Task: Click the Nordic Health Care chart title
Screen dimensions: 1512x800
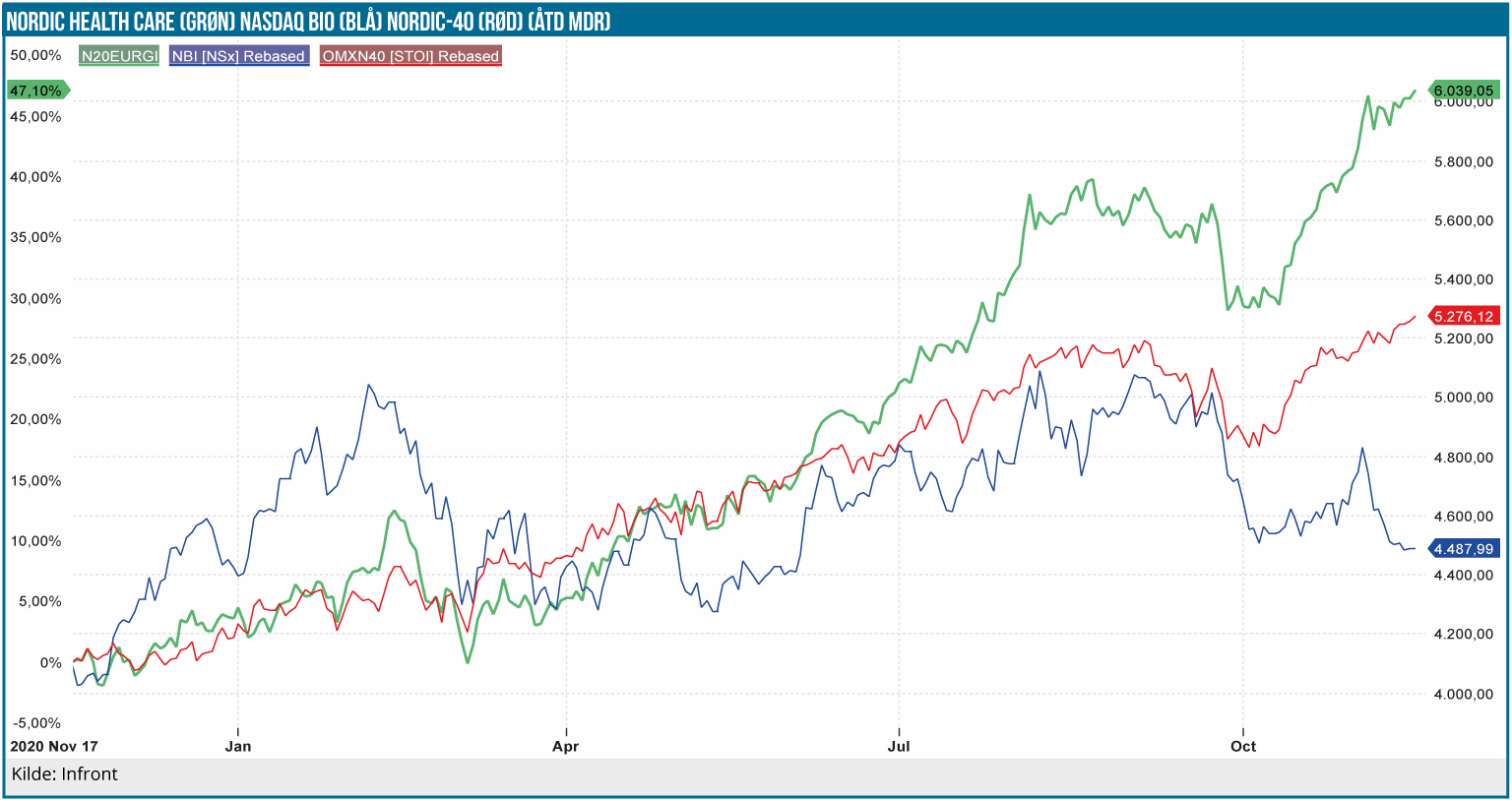Action: 308,21
